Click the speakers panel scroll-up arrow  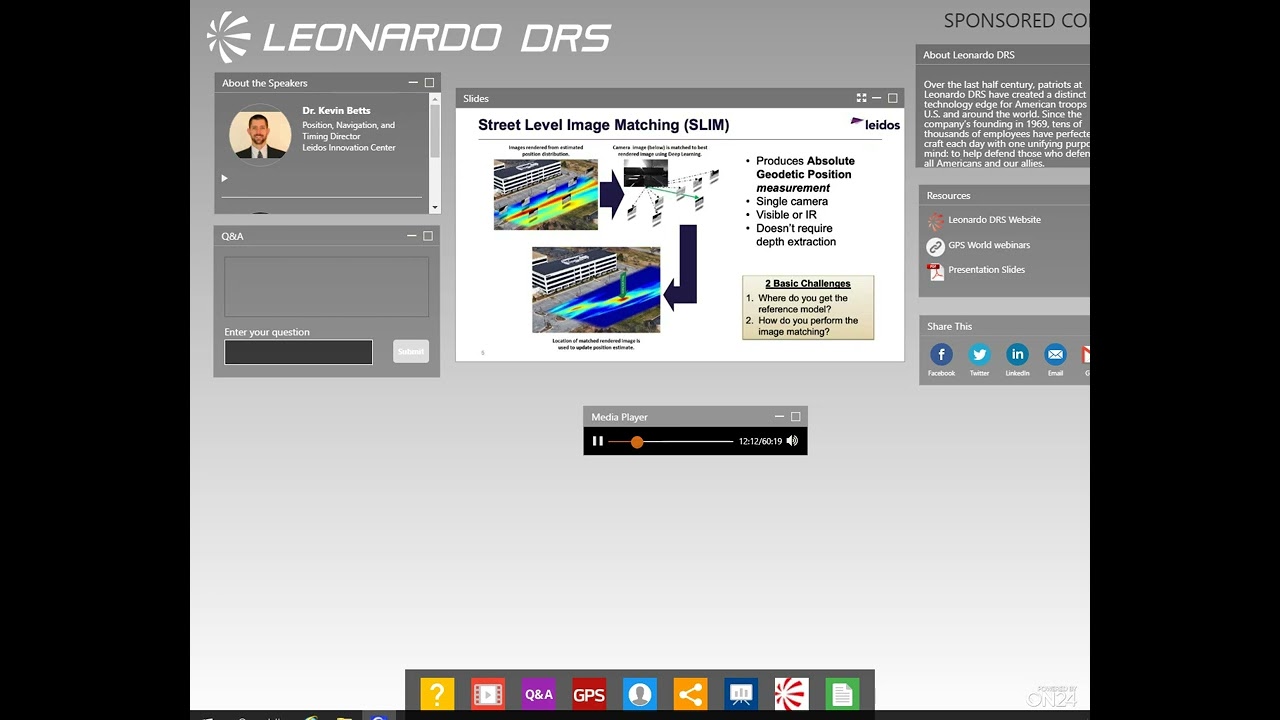point(435,98)
